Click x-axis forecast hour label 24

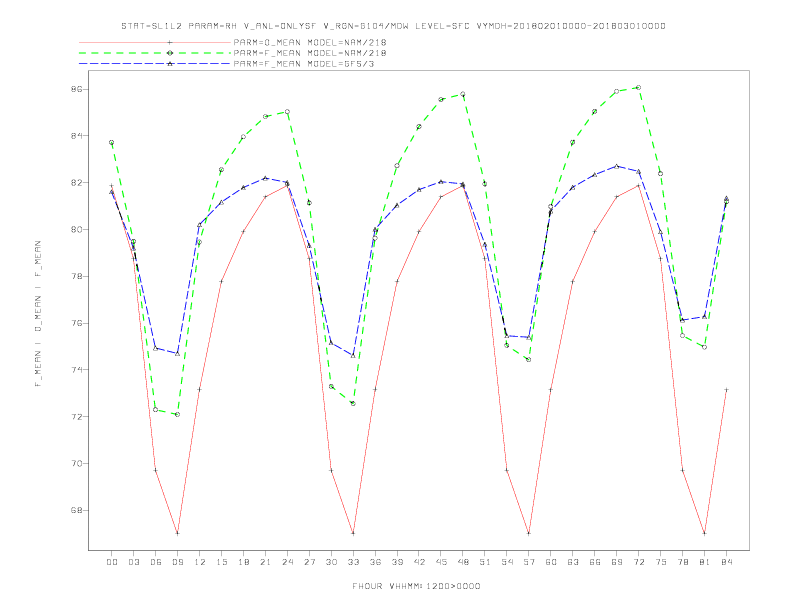[x=287, y=562]
